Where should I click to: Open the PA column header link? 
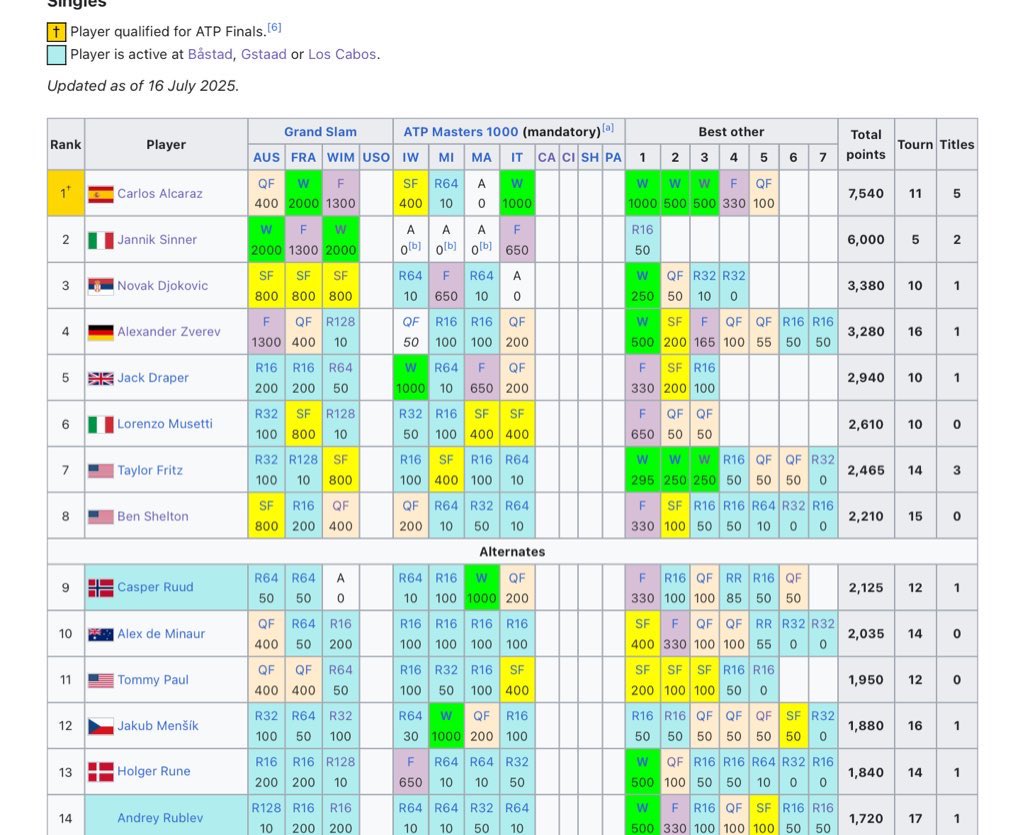point(613,157)
